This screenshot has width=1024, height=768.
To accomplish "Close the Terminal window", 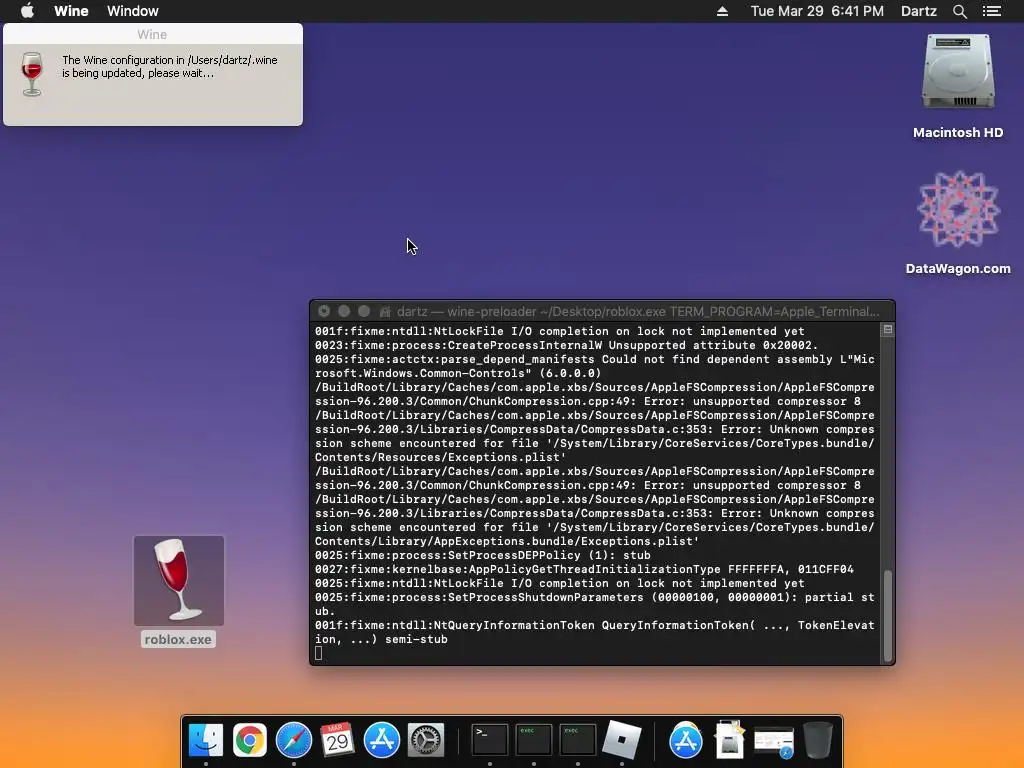I will tap(324, 312).
